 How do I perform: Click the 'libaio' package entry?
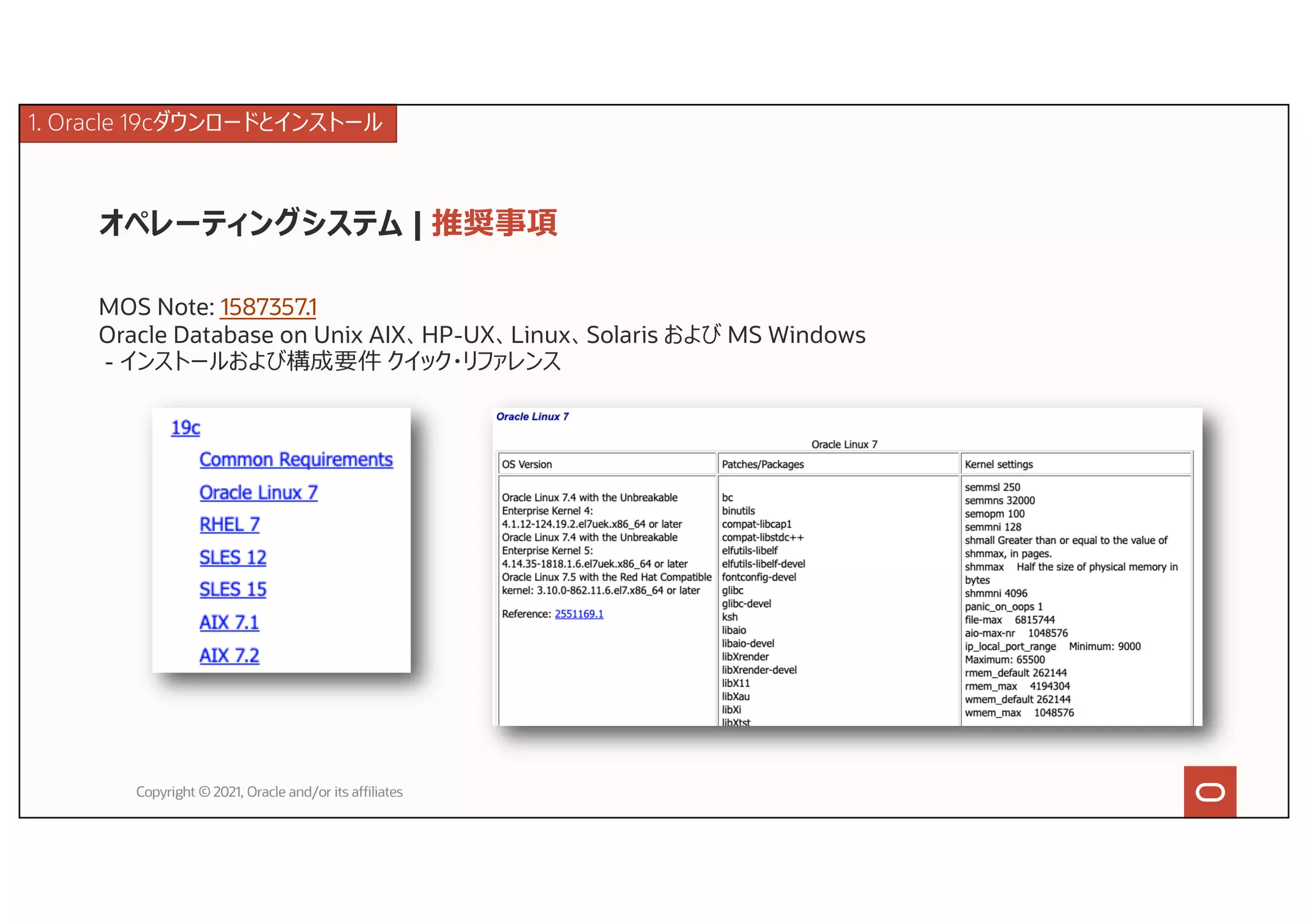click(x=734, y=630)
